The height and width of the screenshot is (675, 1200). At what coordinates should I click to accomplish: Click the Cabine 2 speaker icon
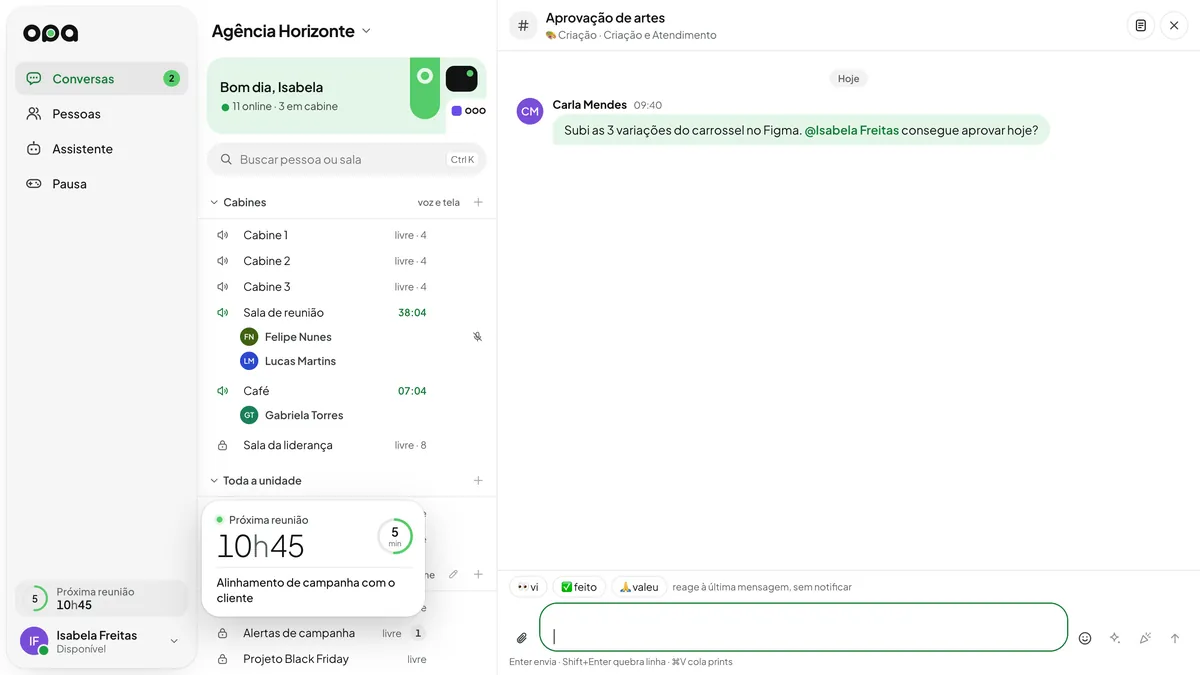point(223,261)
